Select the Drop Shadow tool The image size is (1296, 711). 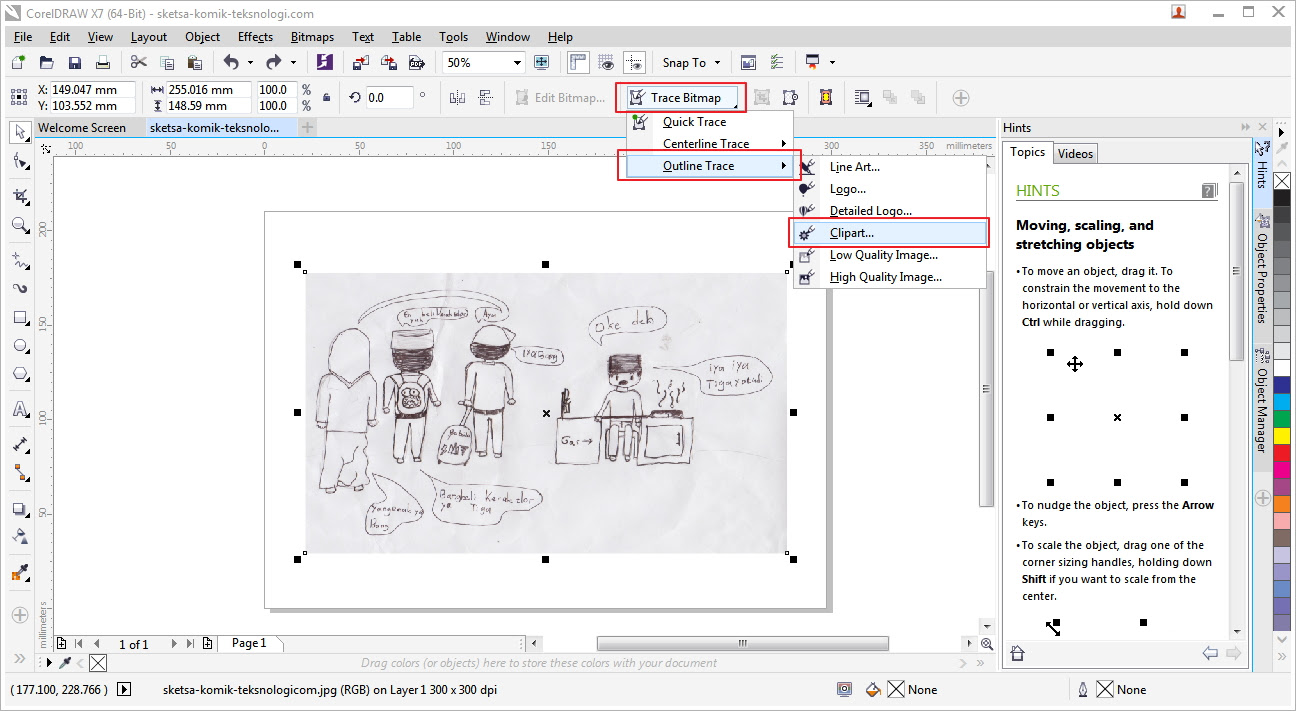(x=19, y=509)
